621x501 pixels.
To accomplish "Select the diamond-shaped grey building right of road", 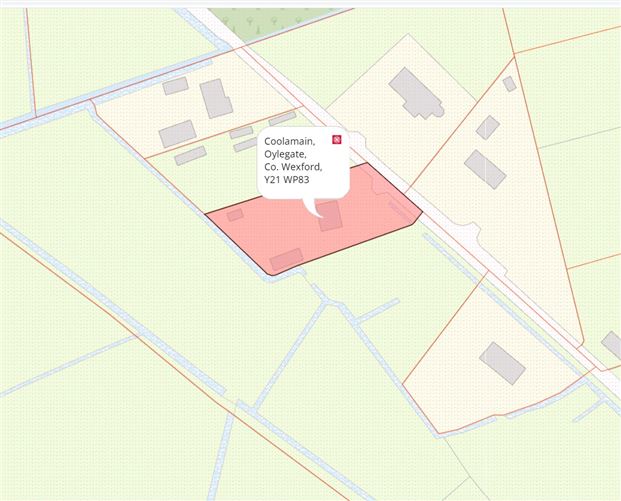I will [x=488, y=128].
